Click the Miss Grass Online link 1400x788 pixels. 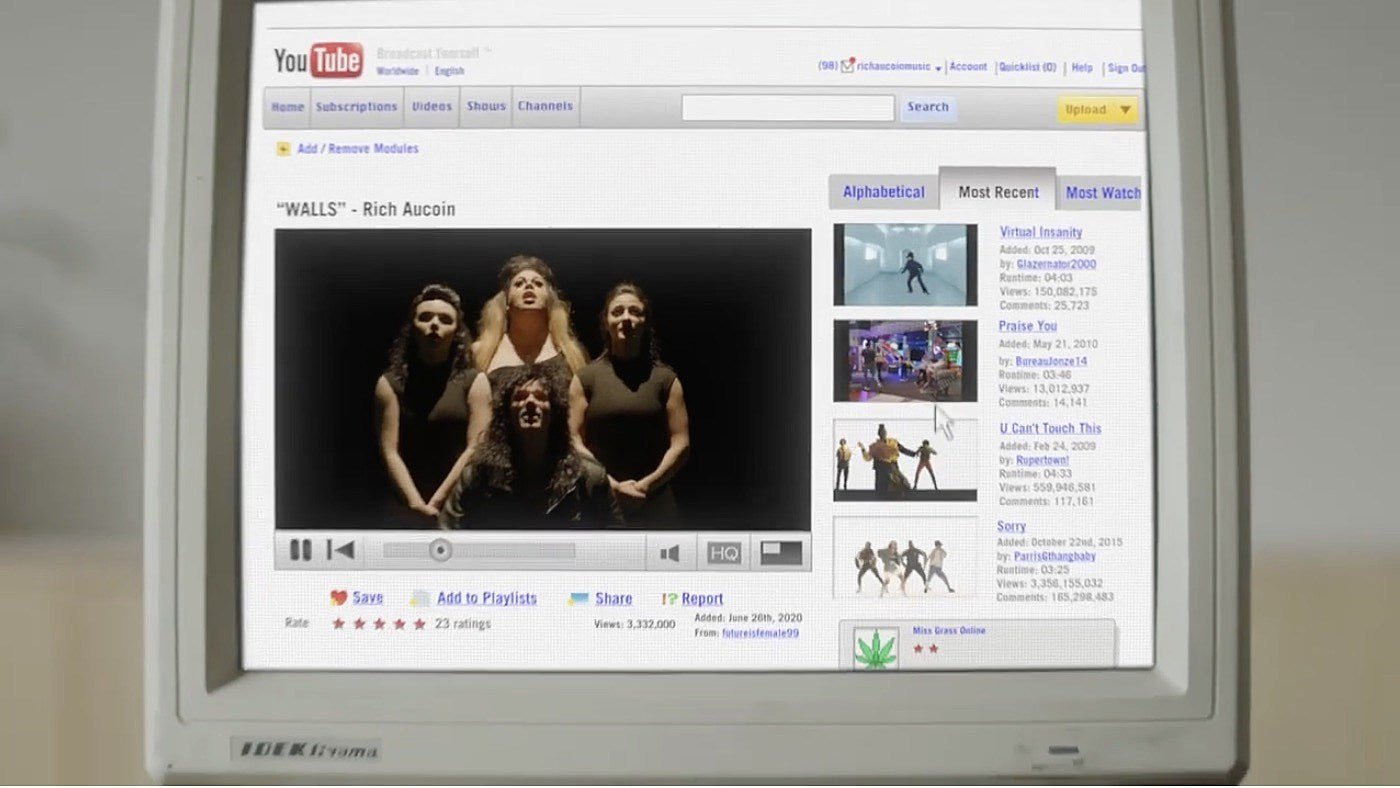coord(949,631)
